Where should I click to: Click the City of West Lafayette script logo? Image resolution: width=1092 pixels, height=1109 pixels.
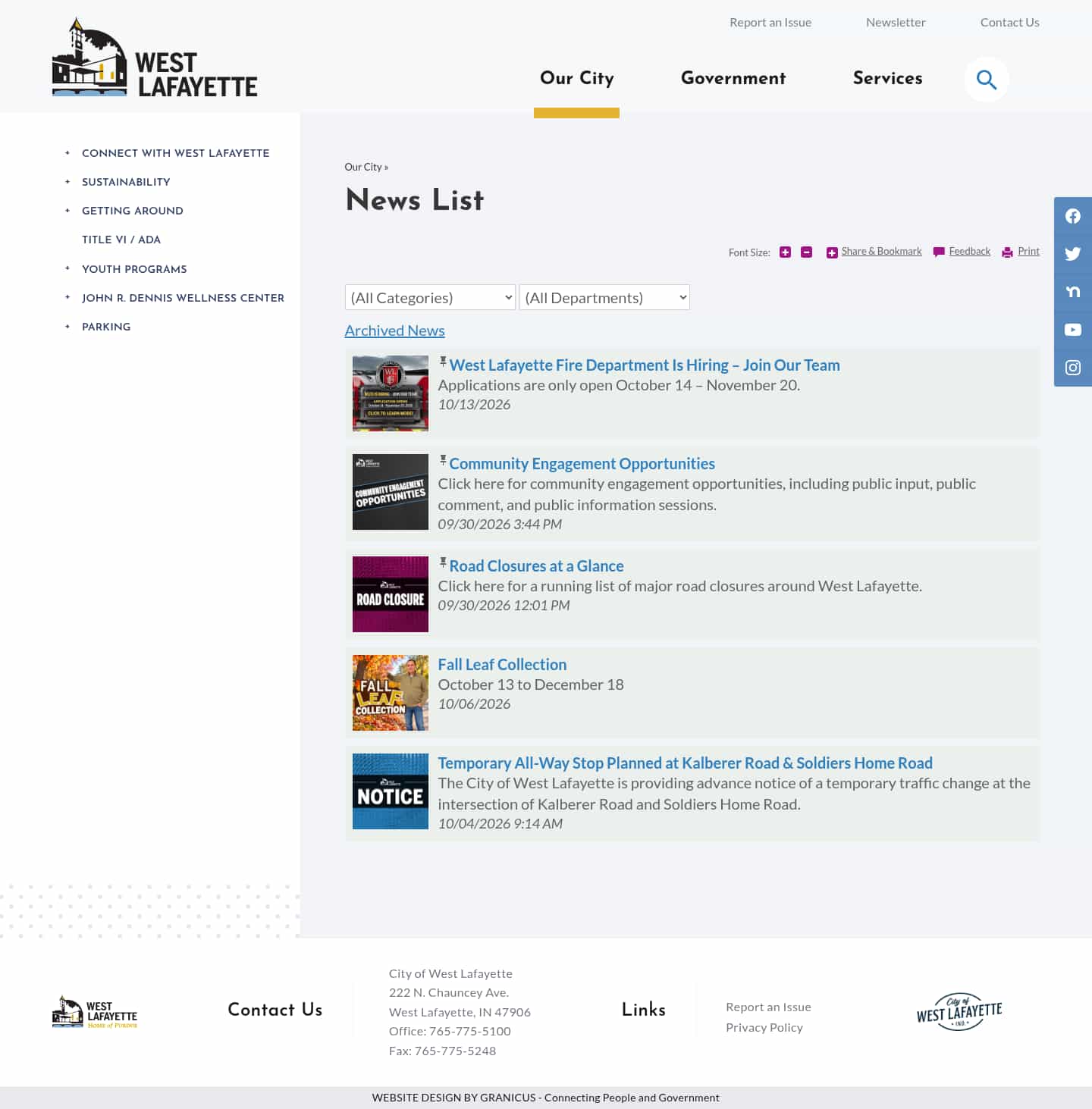[x=959, y=1011]
